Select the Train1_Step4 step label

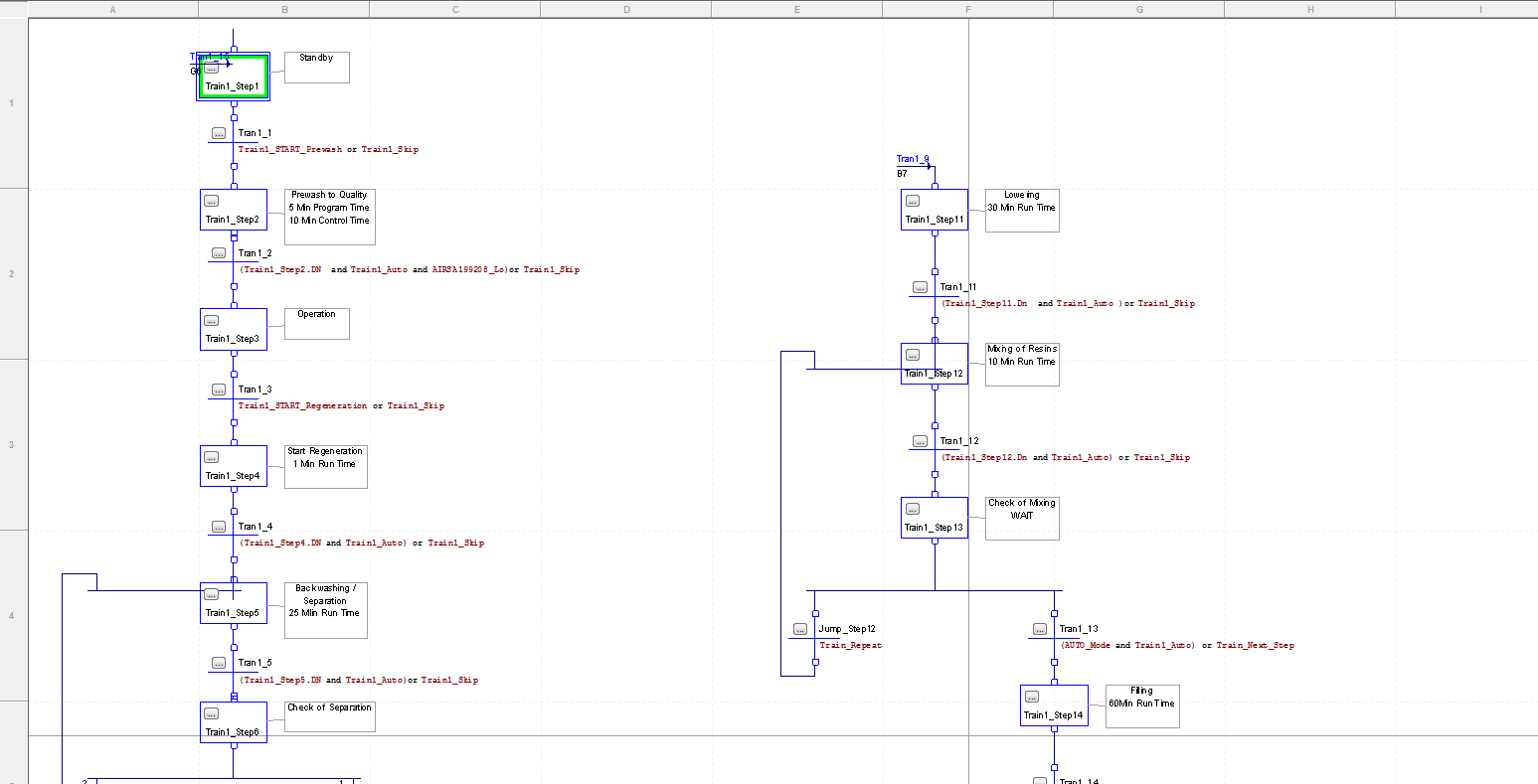pyautogui.click(x=232, y=476)
